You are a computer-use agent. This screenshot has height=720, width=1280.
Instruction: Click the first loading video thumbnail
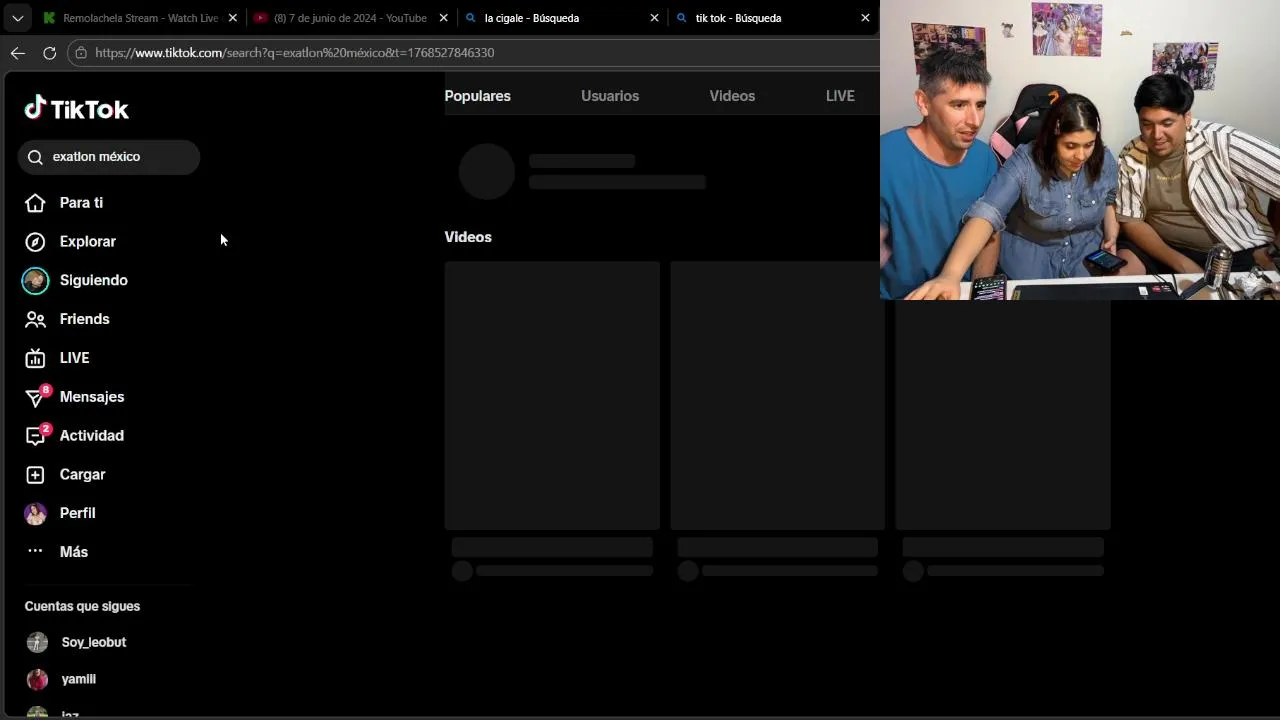(552, 396)
